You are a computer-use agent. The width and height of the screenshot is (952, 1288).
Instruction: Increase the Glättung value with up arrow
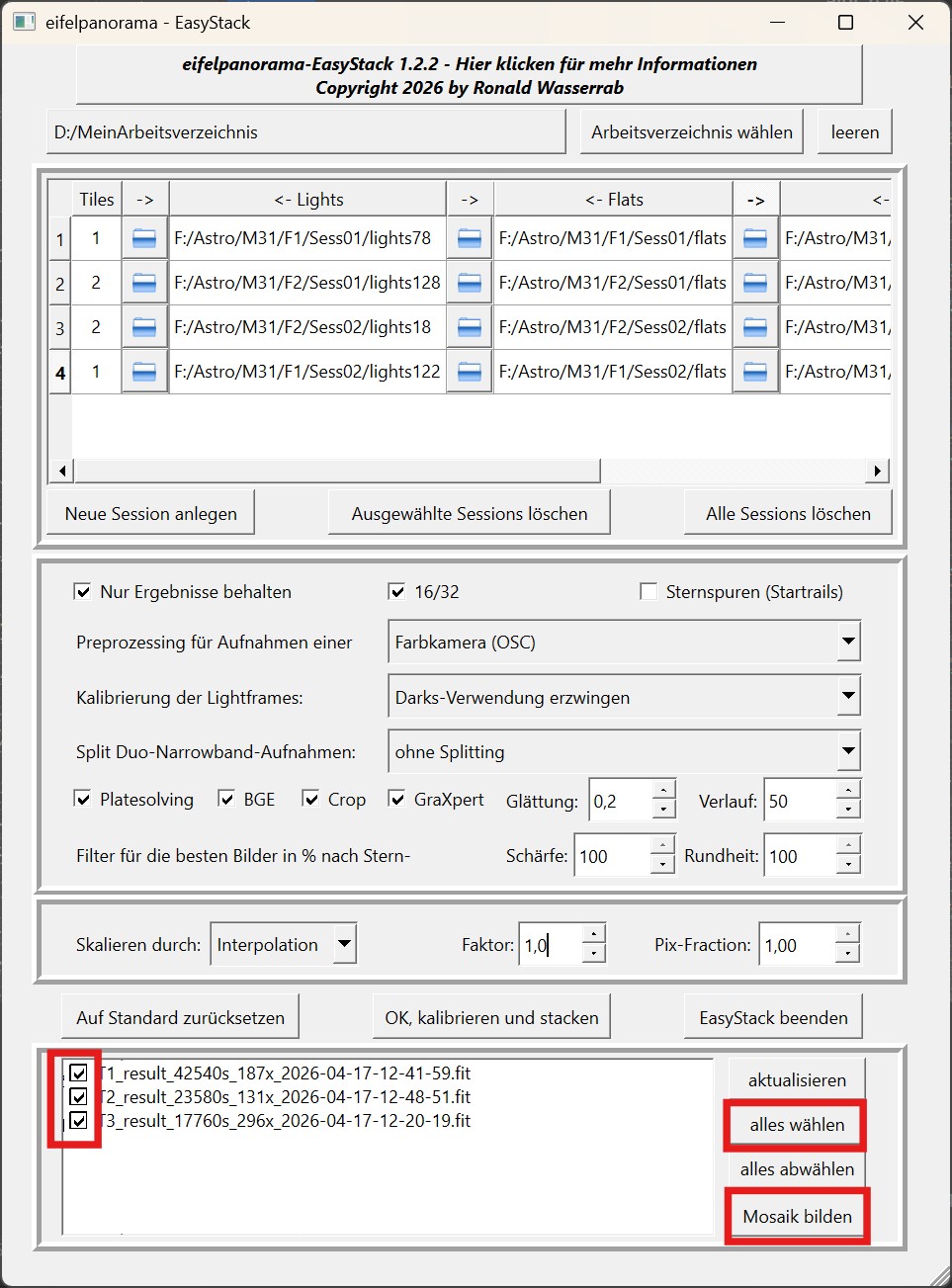[x=664, y=791]
